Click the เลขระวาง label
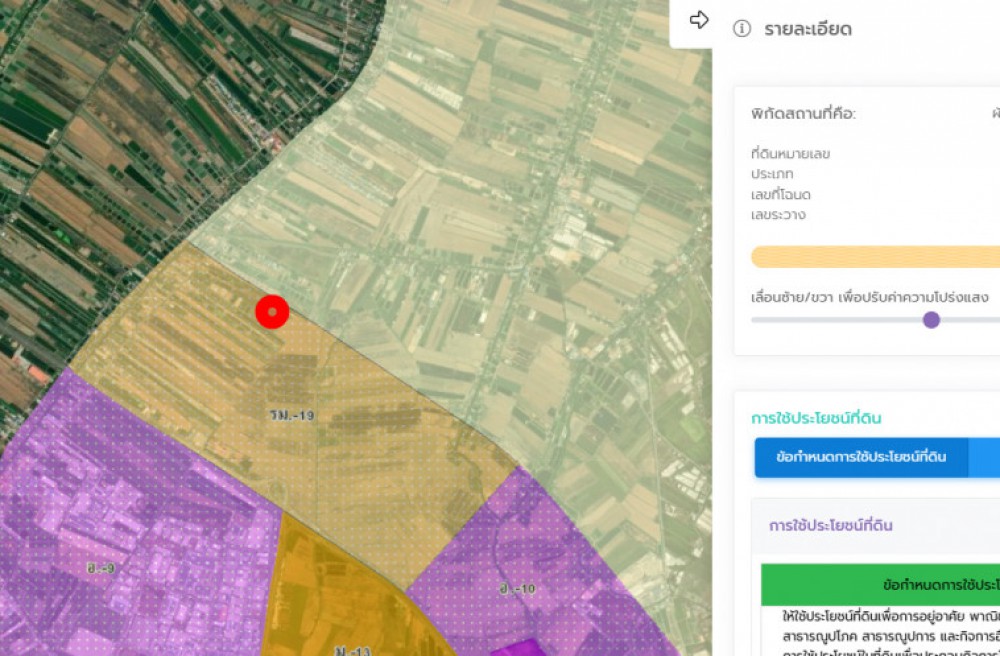The image size is (1000, 656). pos(779,215)
